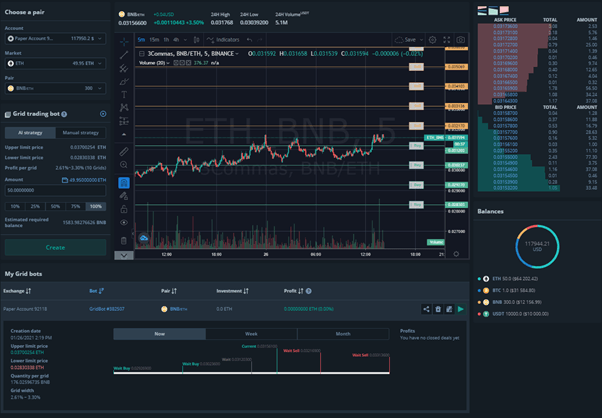This screenshot has width=602, height=418.
Task: Select the 5m timeframe
Action: 141,40
